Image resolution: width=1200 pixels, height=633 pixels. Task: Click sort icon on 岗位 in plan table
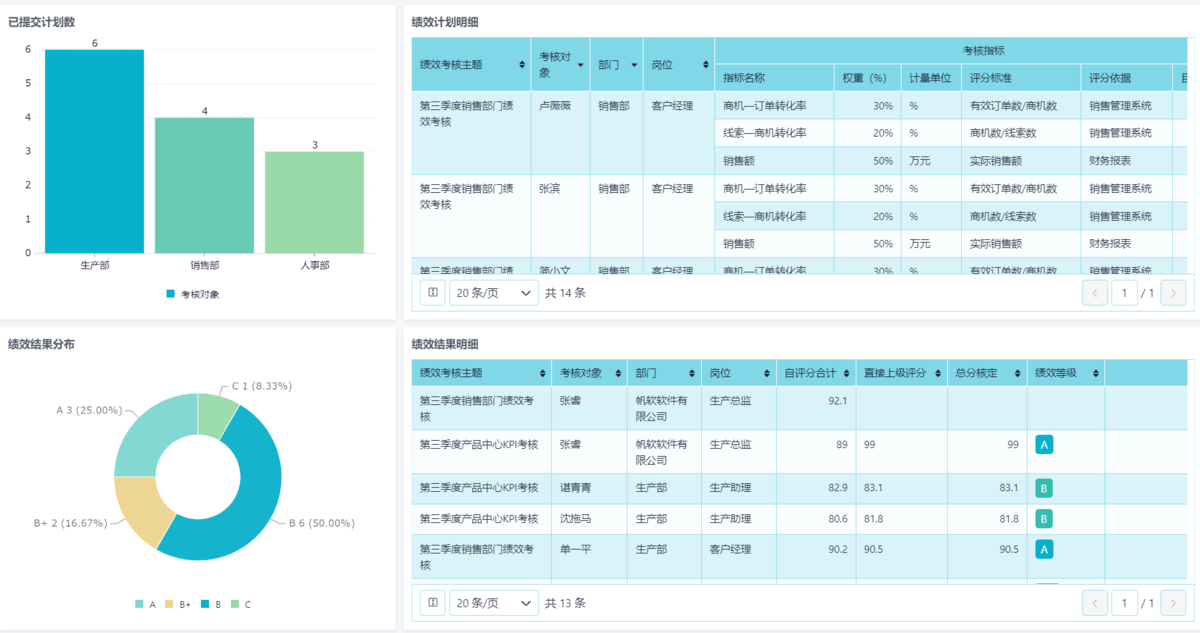(x=706, y=65)
